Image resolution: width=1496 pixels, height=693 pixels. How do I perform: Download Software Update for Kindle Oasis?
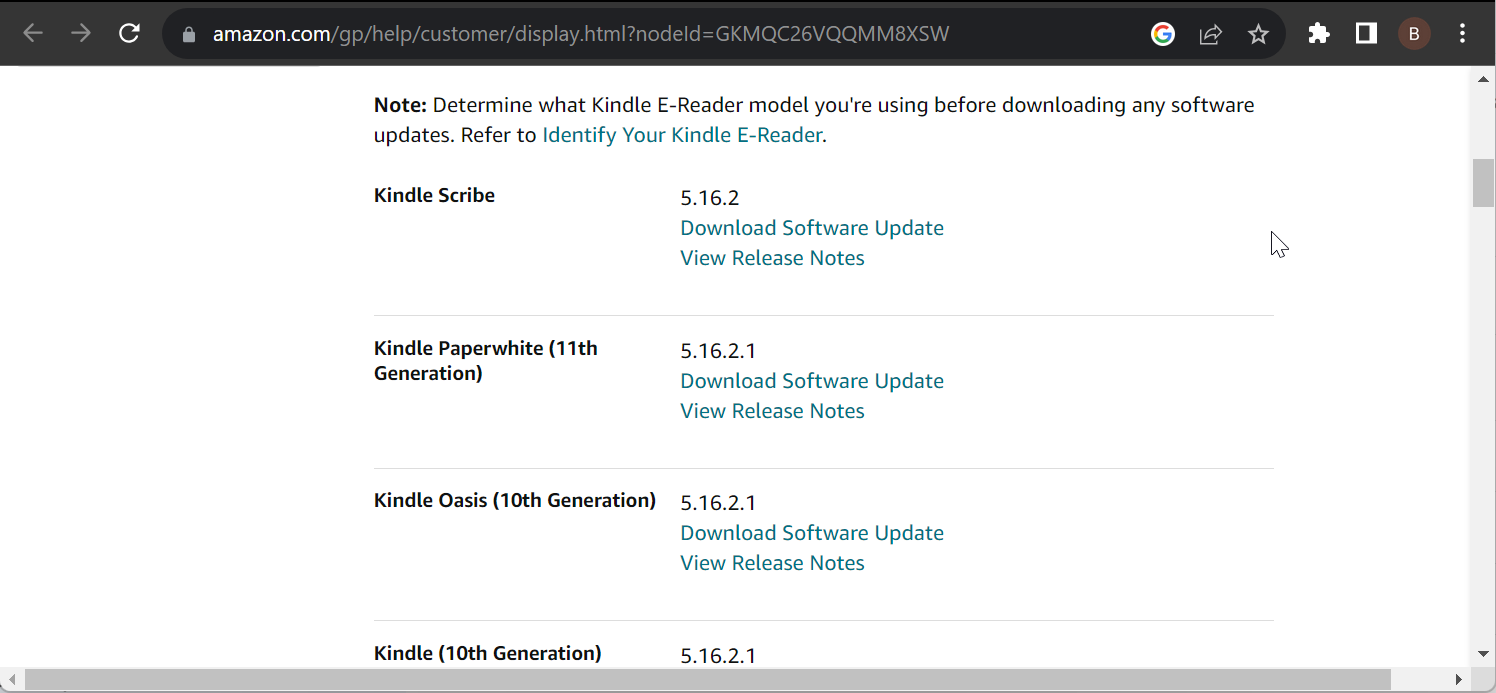[x=812, y=533]
